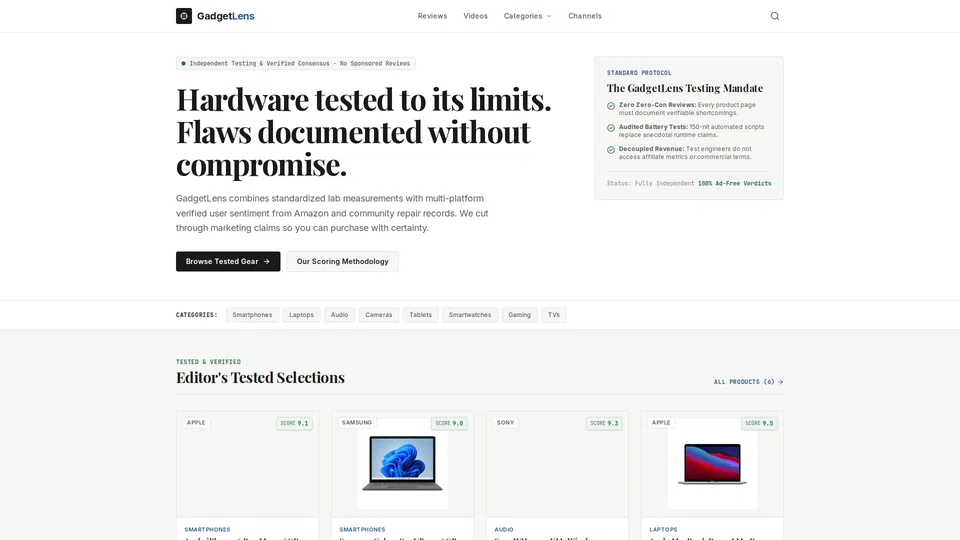Screen dimensions: 960x540
Task: Filter by Laptops category chip
Action: [x=301, y=315]
